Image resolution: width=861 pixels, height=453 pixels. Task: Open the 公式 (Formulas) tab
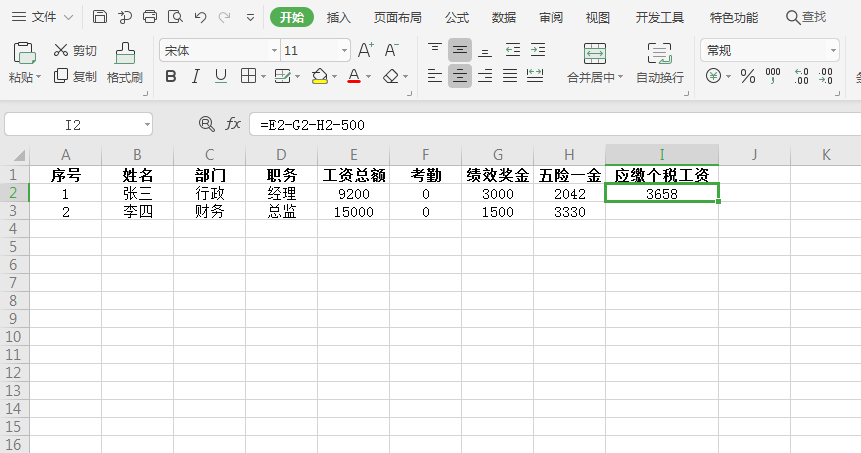coord(457,17)
